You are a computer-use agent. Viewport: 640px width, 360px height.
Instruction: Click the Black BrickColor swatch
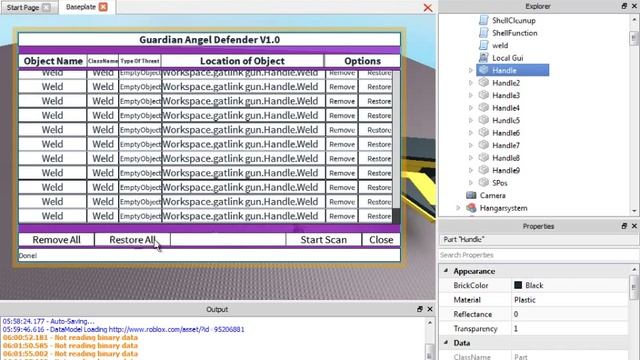click(x=518, y=285)
